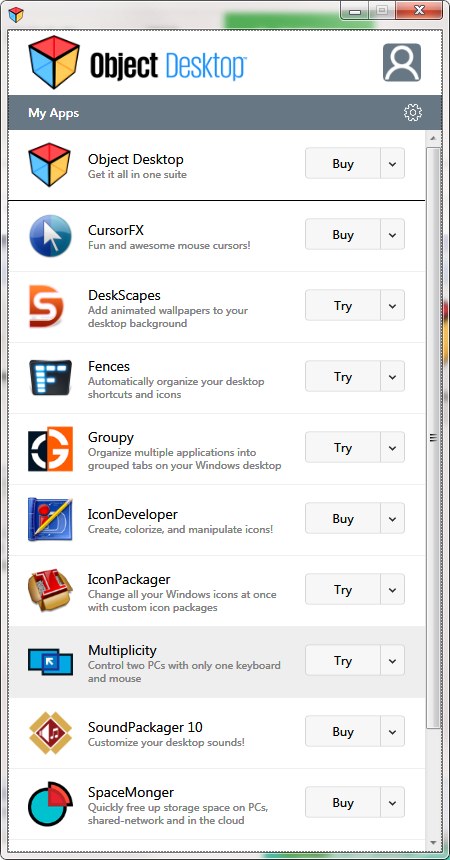
Task: Select the My Apps heading
Action: [x=54, y=113]
